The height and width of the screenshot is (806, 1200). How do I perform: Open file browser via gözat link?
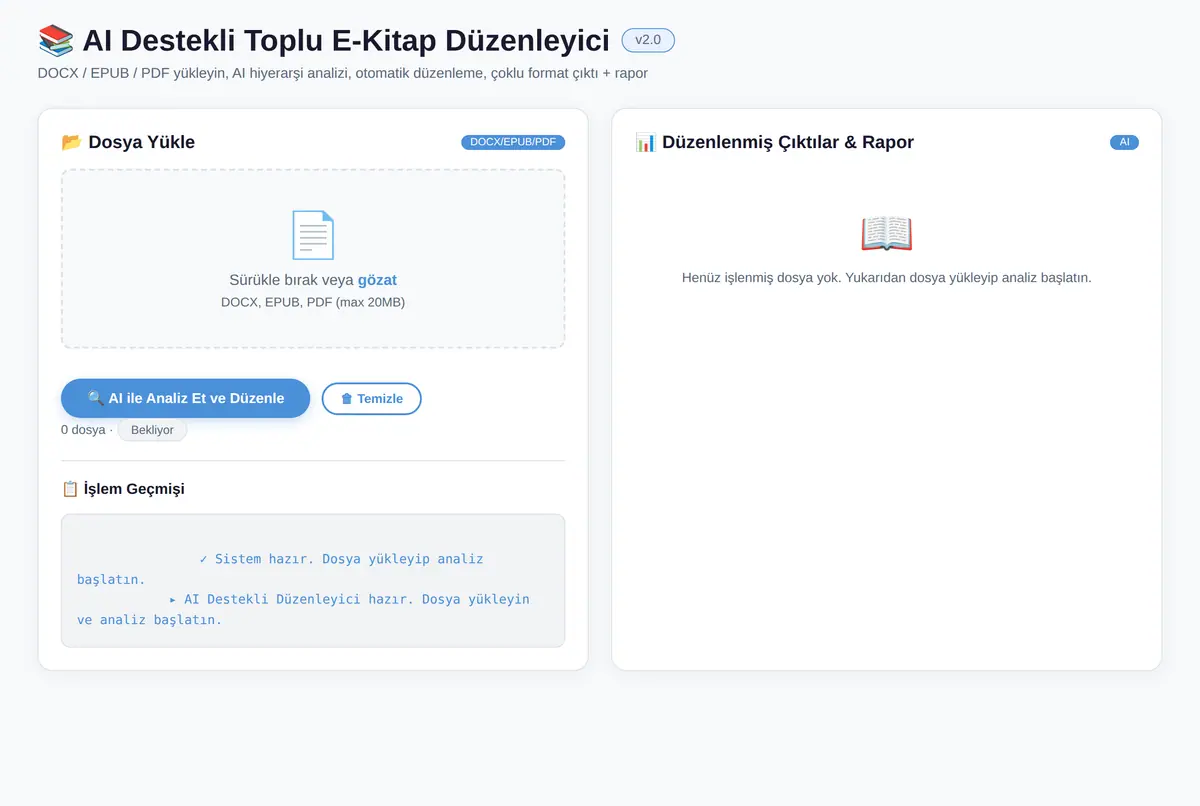click(377, 280)
